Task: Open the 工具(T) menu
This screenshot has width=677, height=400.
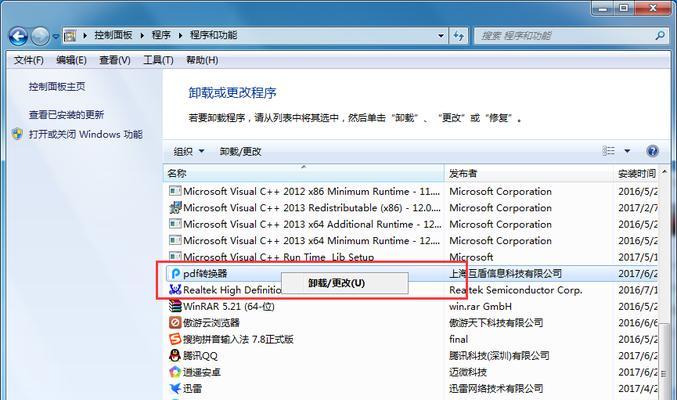Action: [158, 60]
